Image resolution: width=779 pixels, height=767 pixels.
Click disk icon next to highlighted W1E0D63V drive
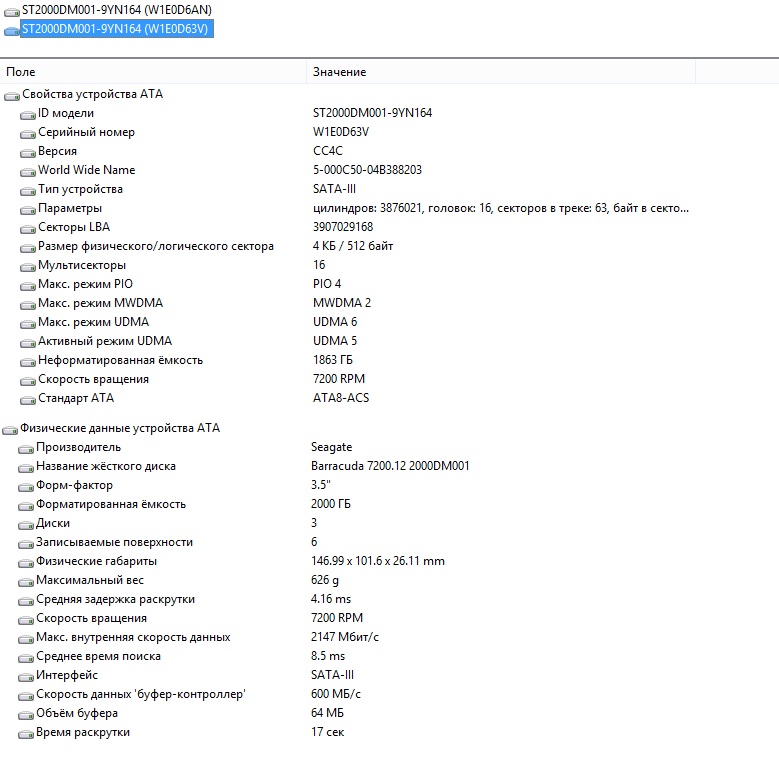pos(12,31)
